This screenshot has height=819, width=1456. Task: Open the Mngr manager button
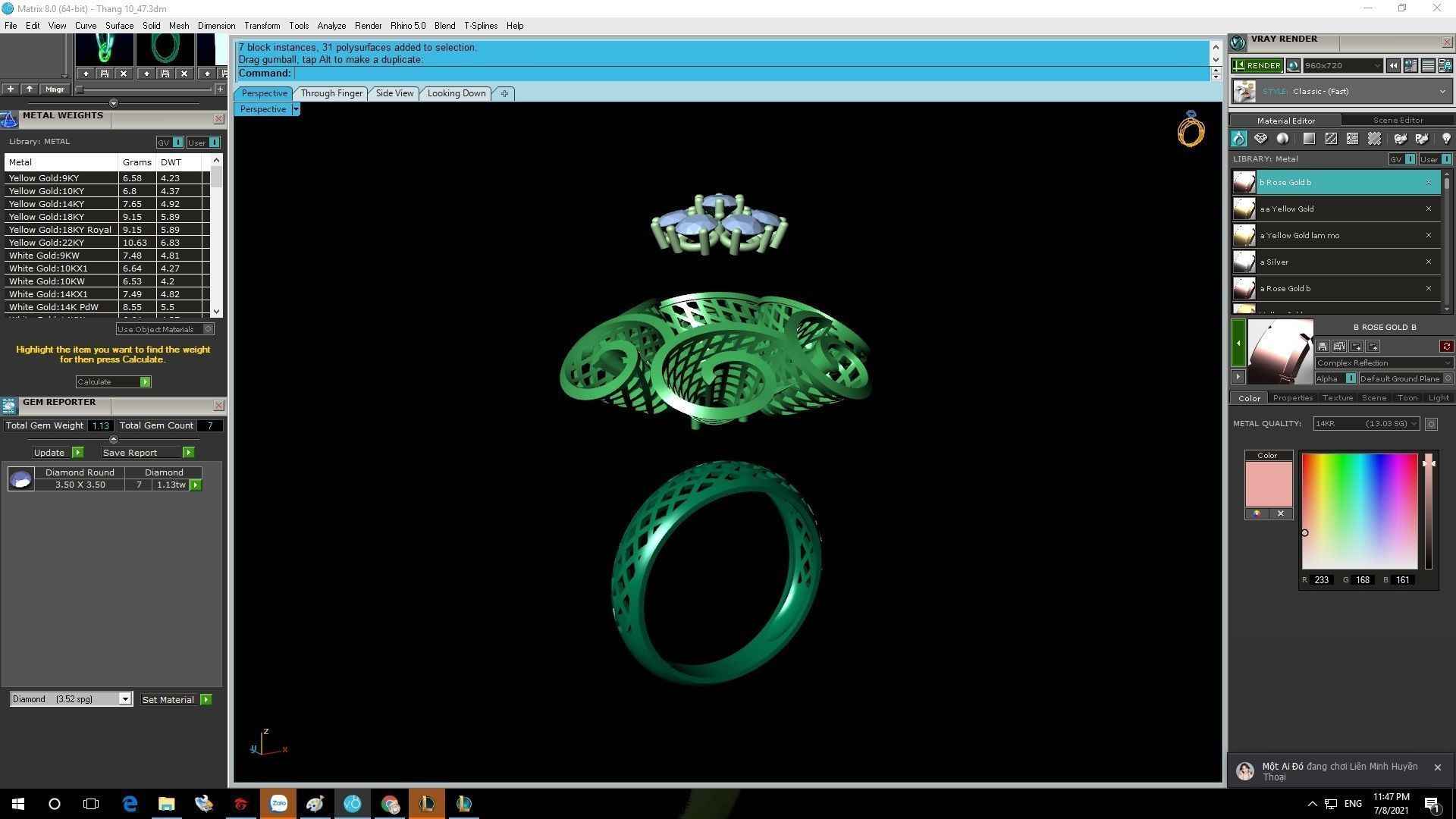pyautogui.click(x=55, y=89)
